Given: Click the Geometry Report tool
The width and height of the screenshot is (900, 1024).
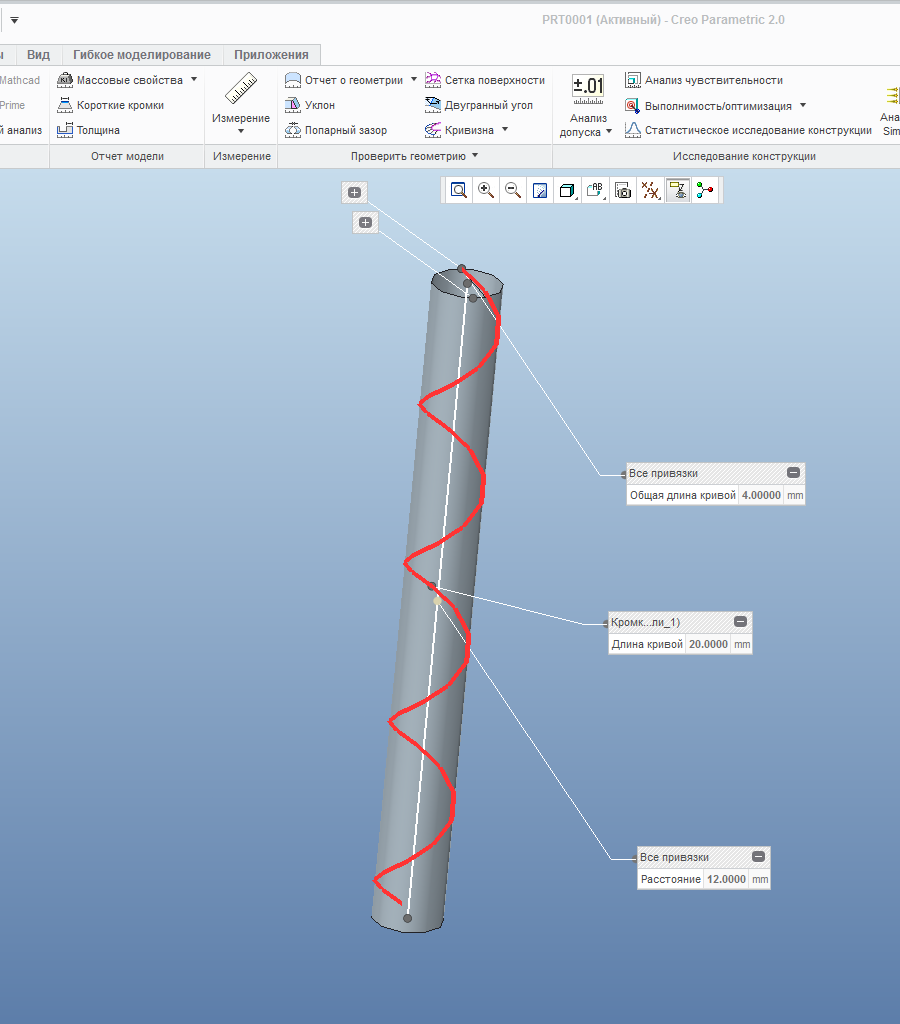Looking at the screenshot, I should tap(344, 80).
